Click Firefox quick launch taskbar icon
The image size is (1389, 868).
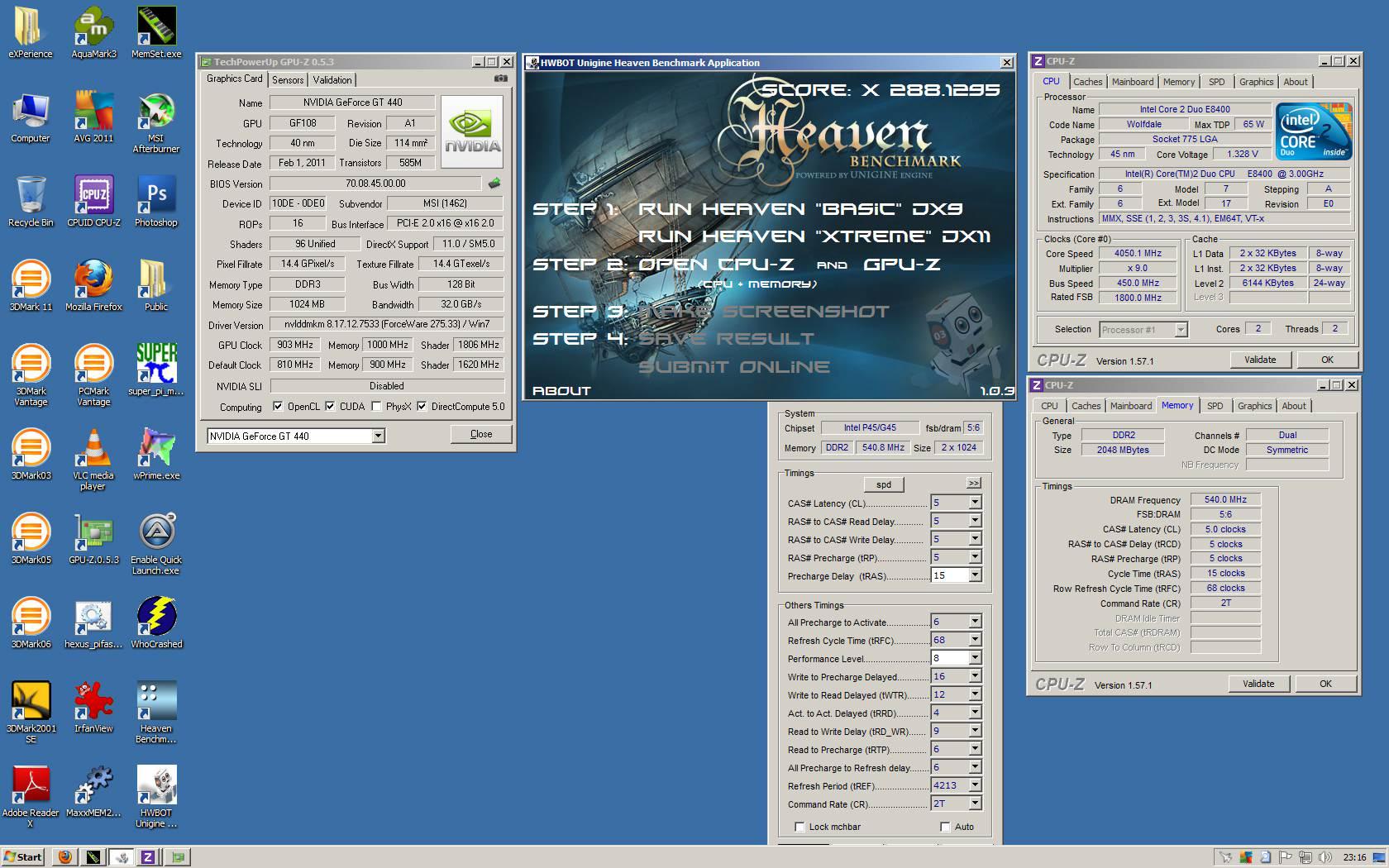[64, 857]
